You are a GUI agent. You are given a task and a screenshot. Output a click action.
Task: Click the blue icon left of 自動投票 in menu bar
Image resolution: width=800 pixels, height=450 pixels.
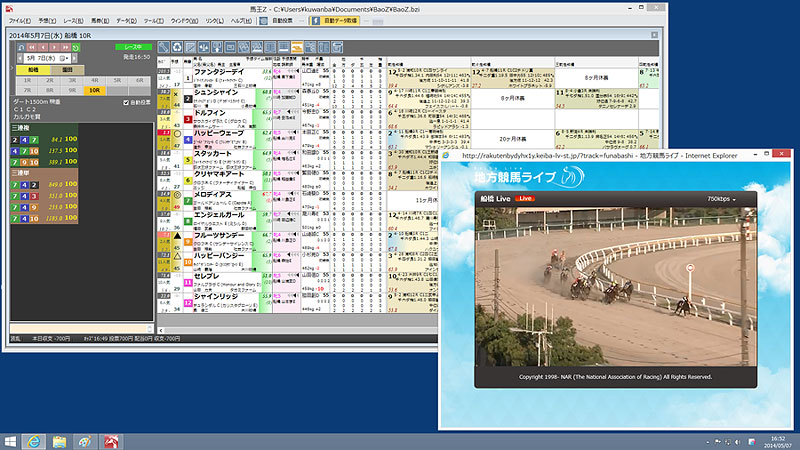click(x=263, y=21)
